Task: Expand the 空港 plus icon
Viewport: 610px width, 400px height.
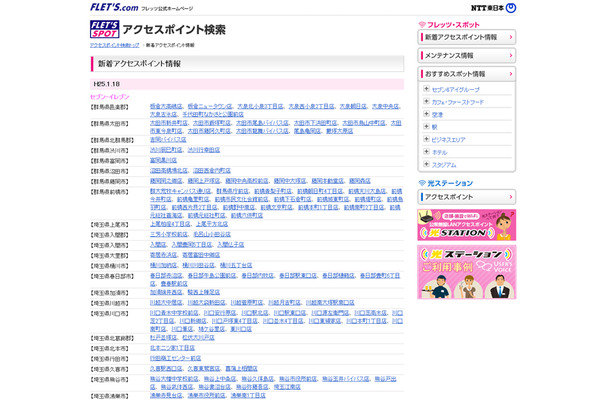Action: pos(426,114)
